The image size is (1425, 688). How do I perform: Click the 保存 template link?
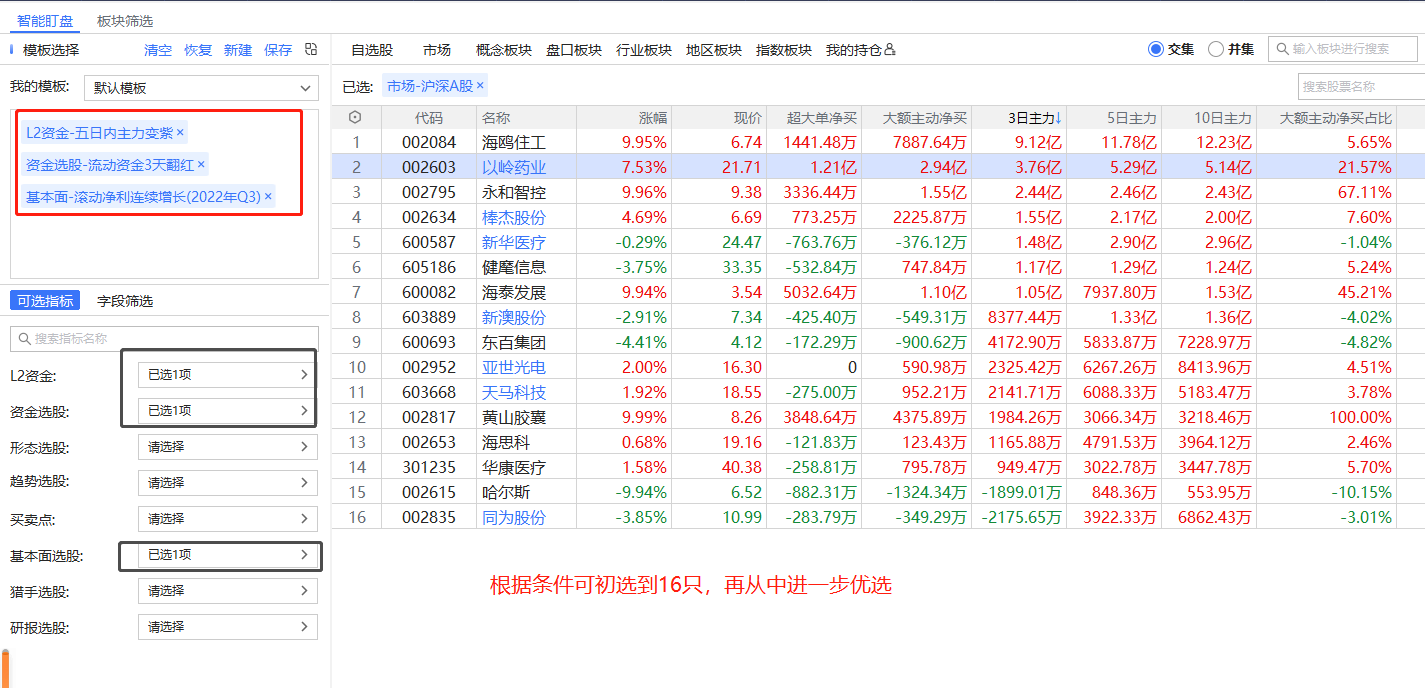coord(278,50)
